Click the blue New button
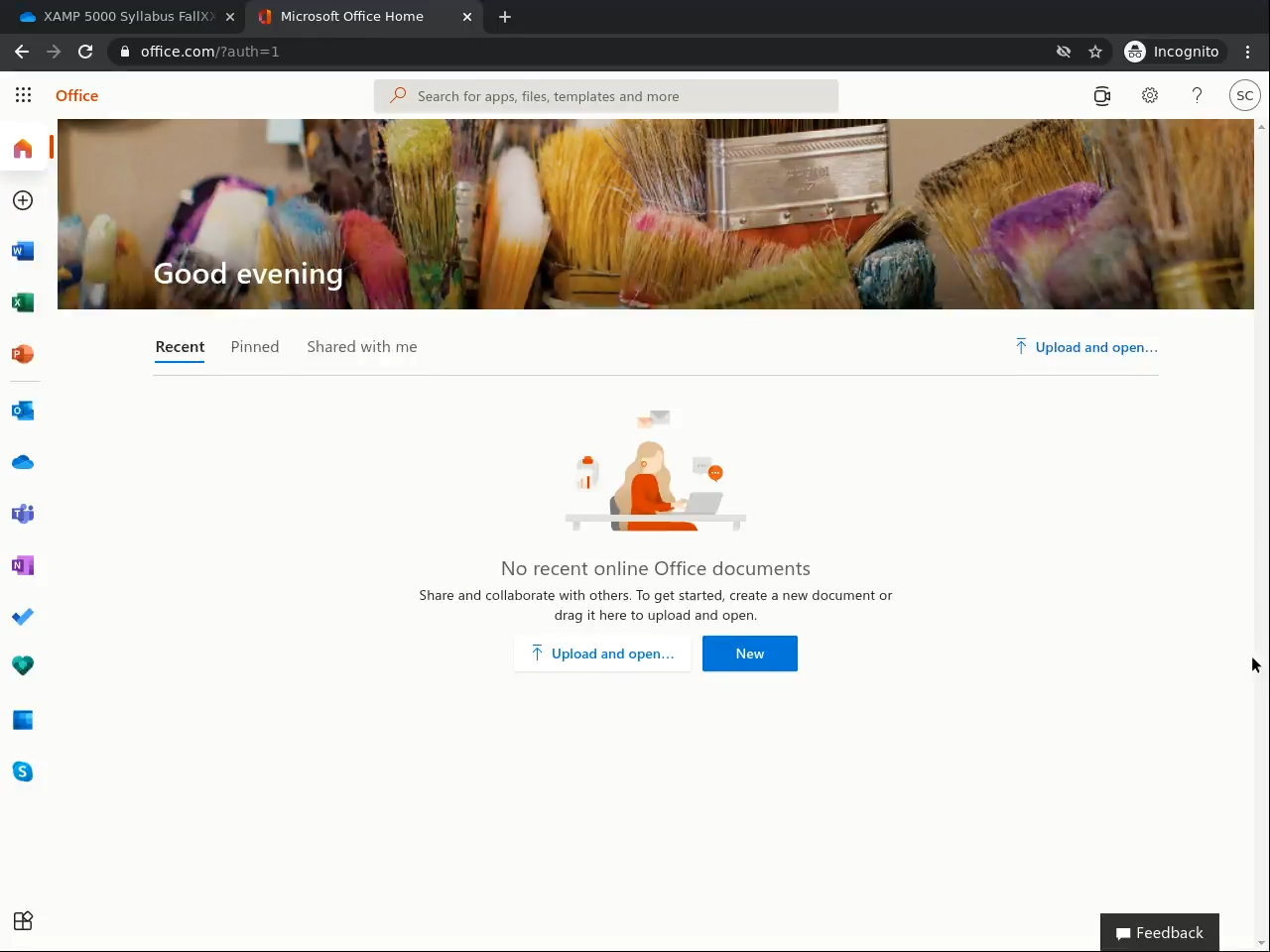Viewport: 1270px width, 952px height. tap(750, 654)
